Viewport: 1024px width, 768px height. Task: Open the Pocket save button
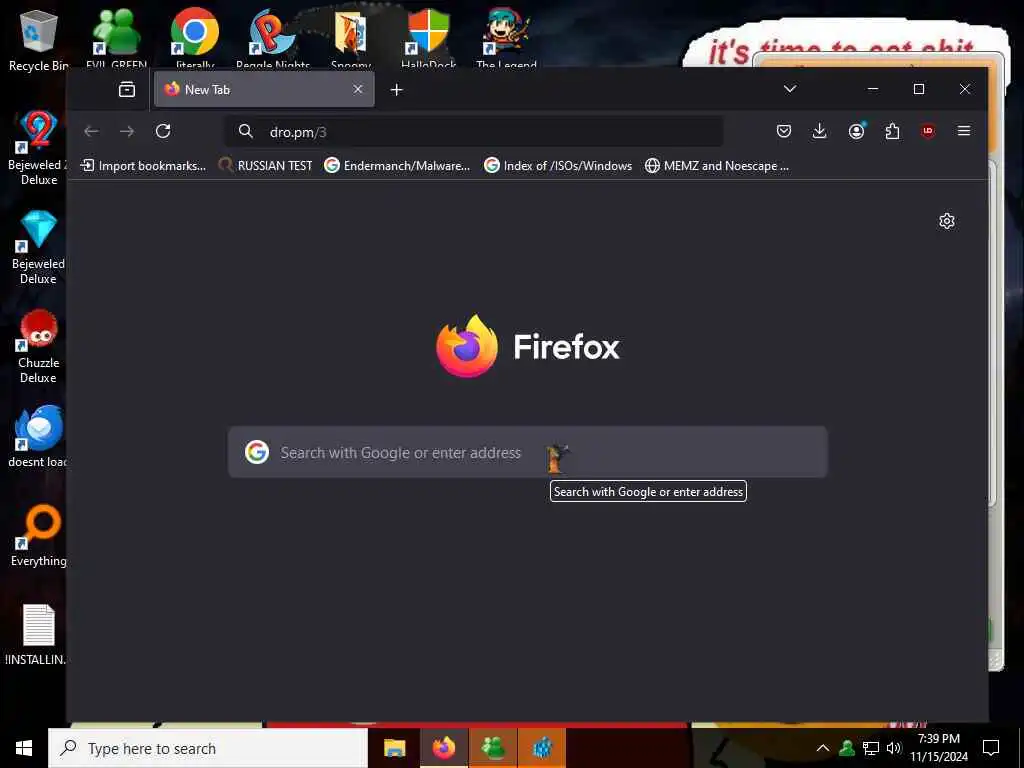[x=784, y=131]
